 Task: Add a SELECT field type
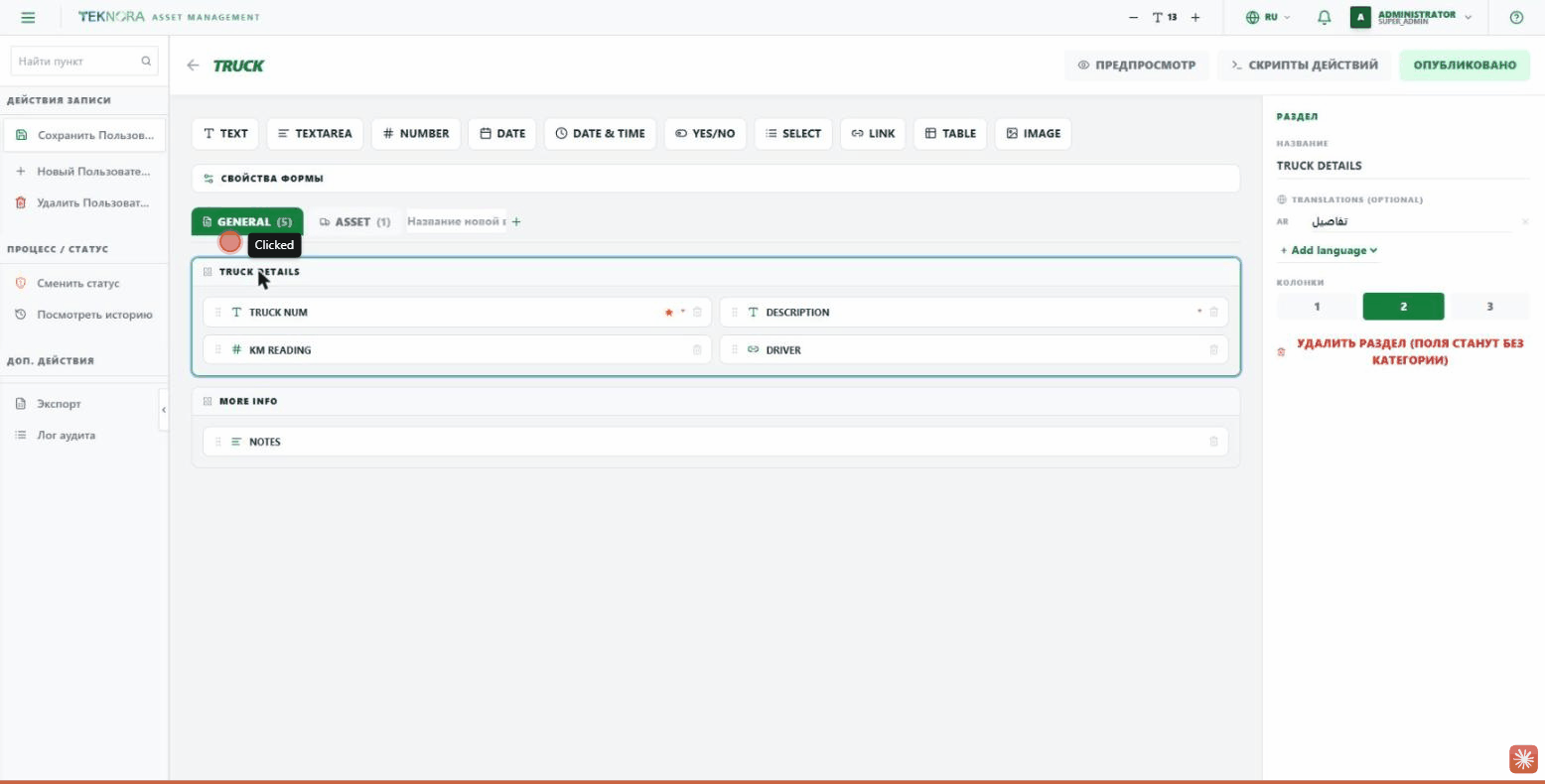click(793, 133)
